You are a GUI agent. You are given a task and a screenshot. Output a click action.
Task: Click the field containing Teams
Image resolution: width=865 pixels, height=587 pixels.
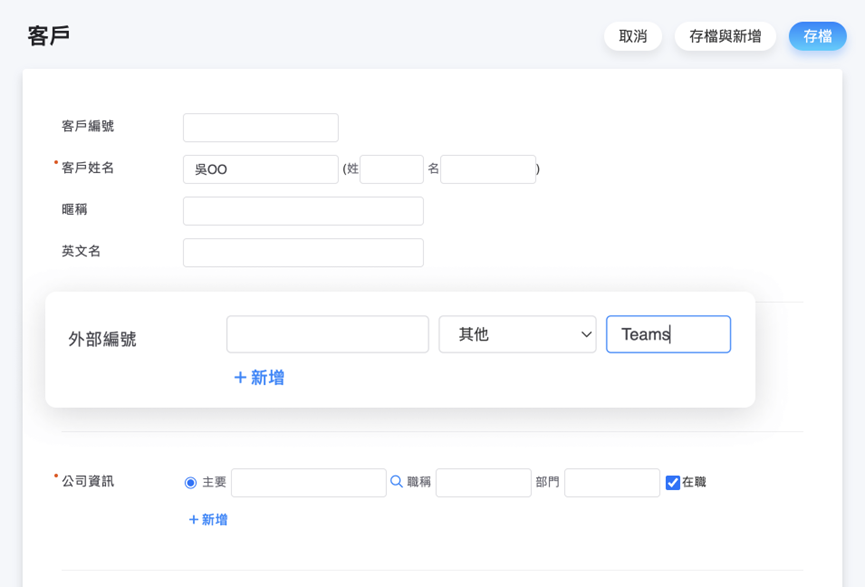click(x=668, y=334)
